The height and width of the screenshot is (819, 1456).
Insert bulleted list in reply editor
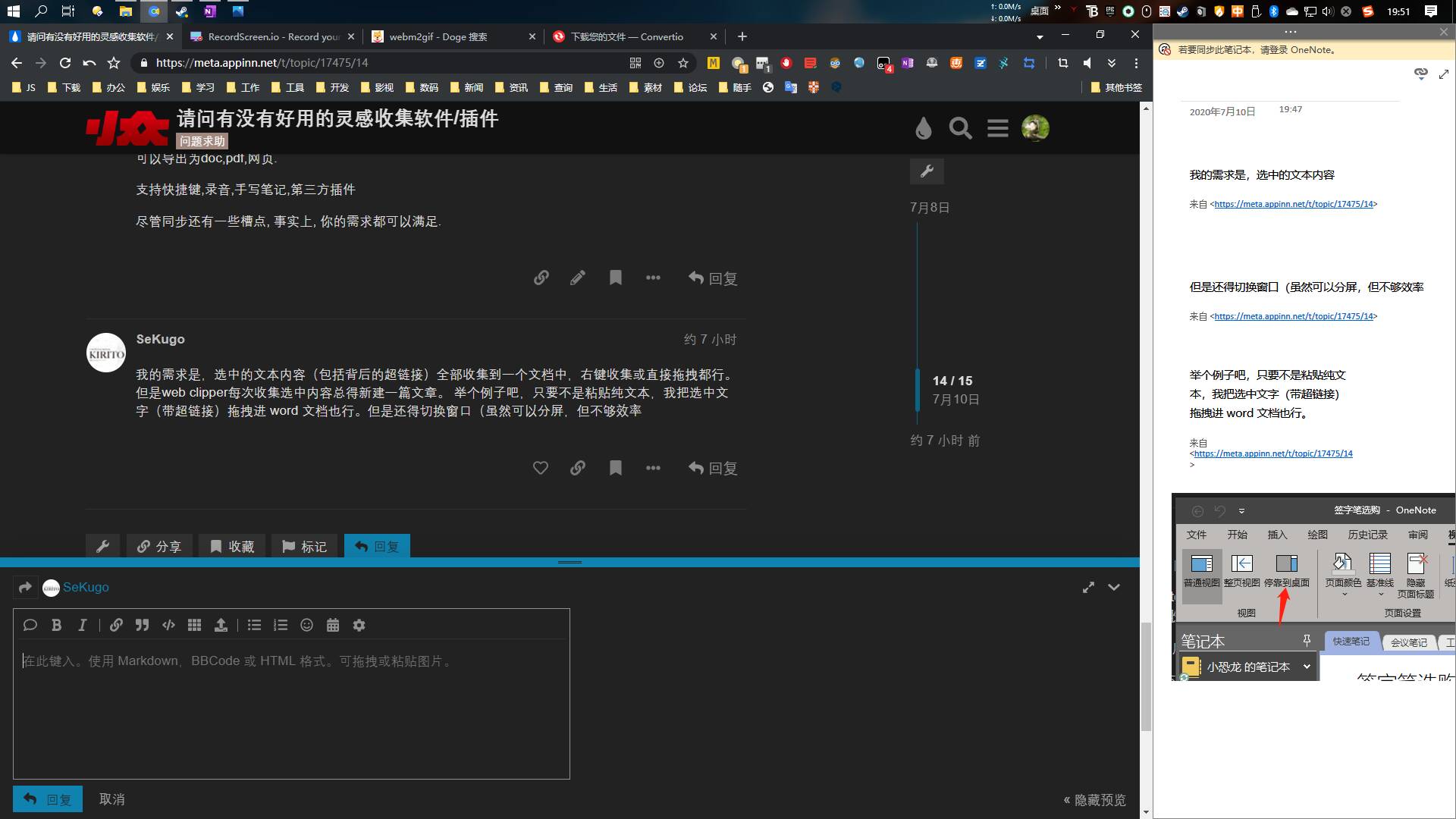[254, 625]
